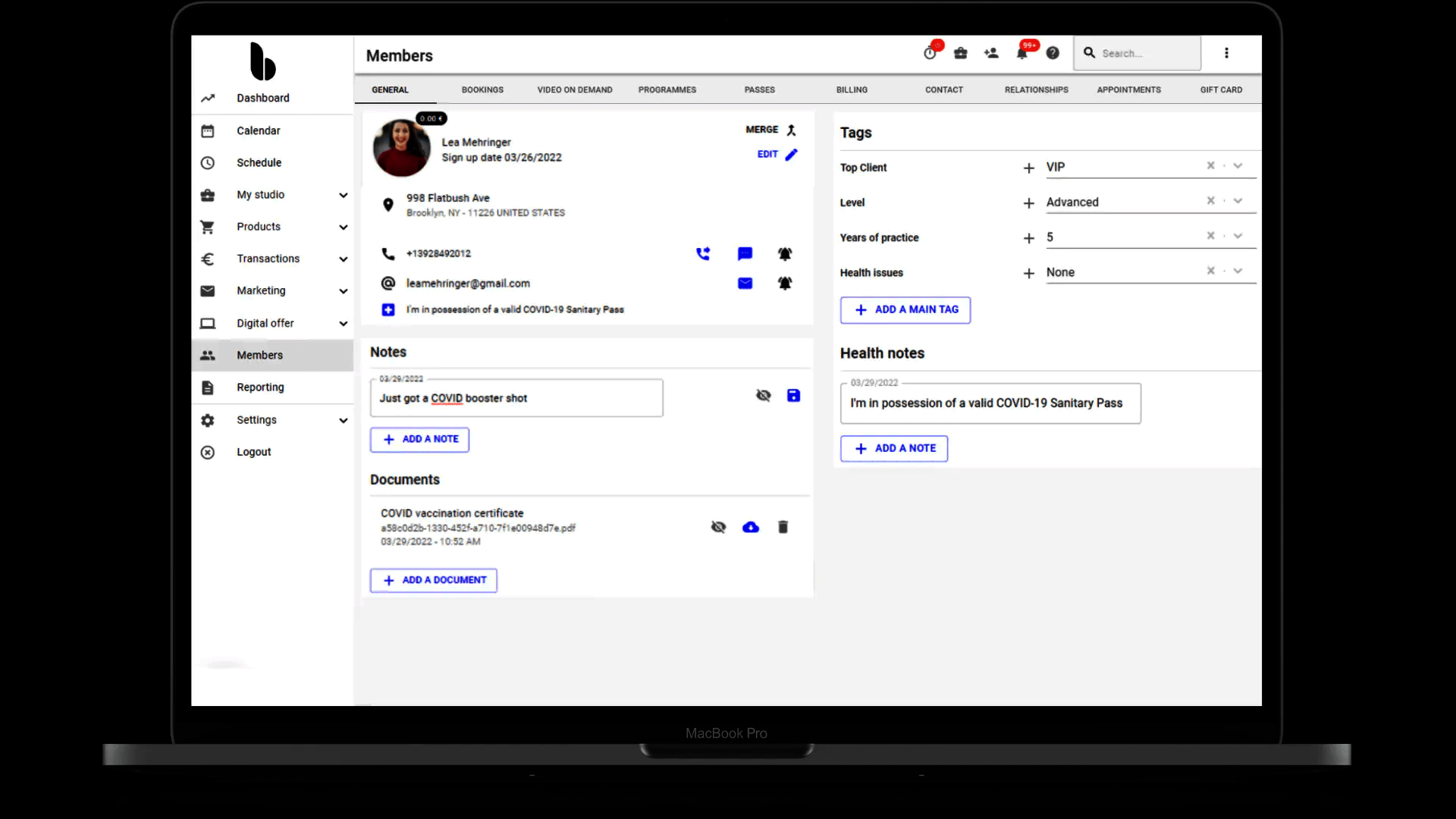Save the COVID booster shot note
The width and height of the screenshot is (1456, 819).
click(793, 395)
